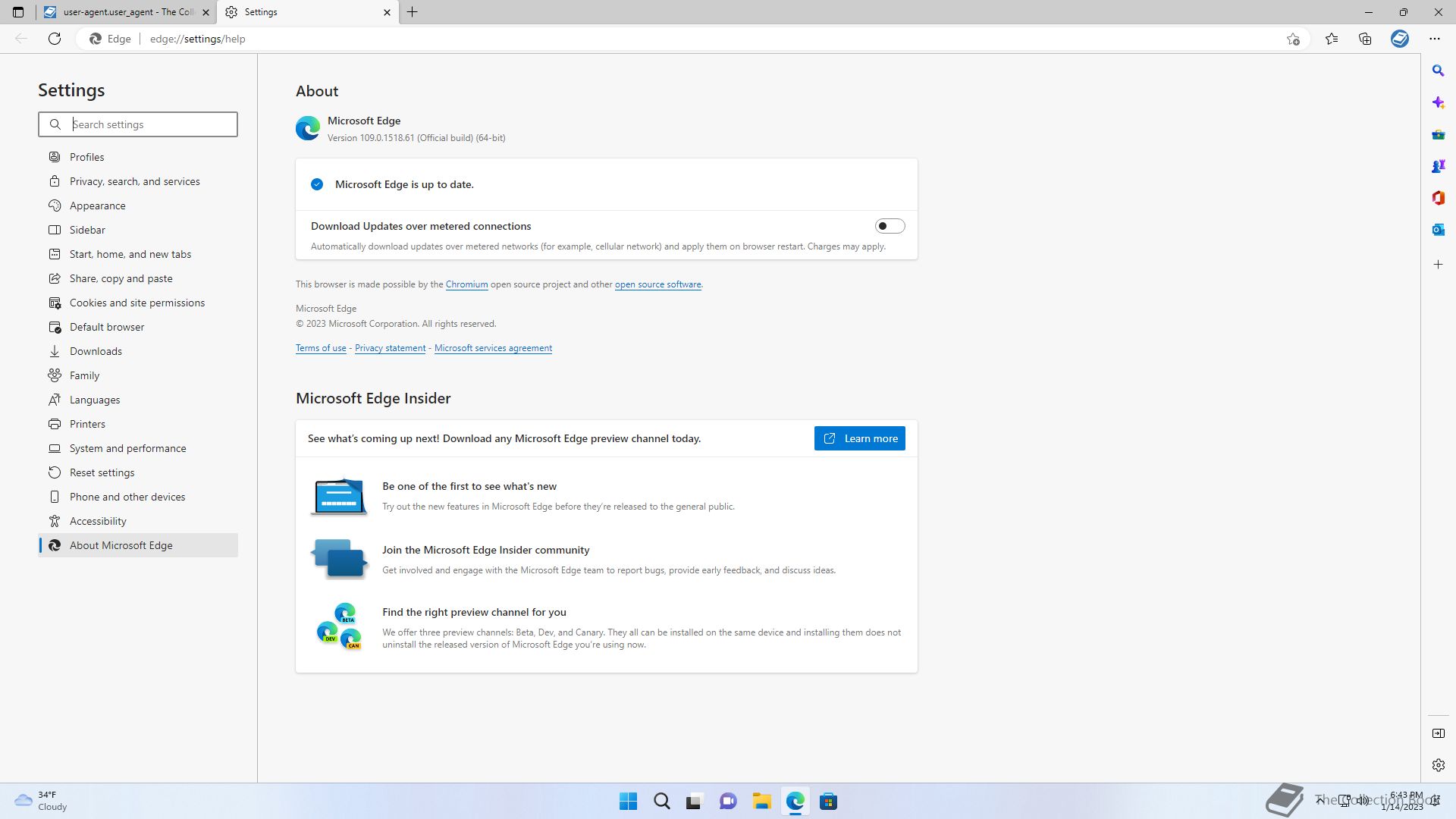Click the version 109.0.1518.61 text

(x=416, y=138)
